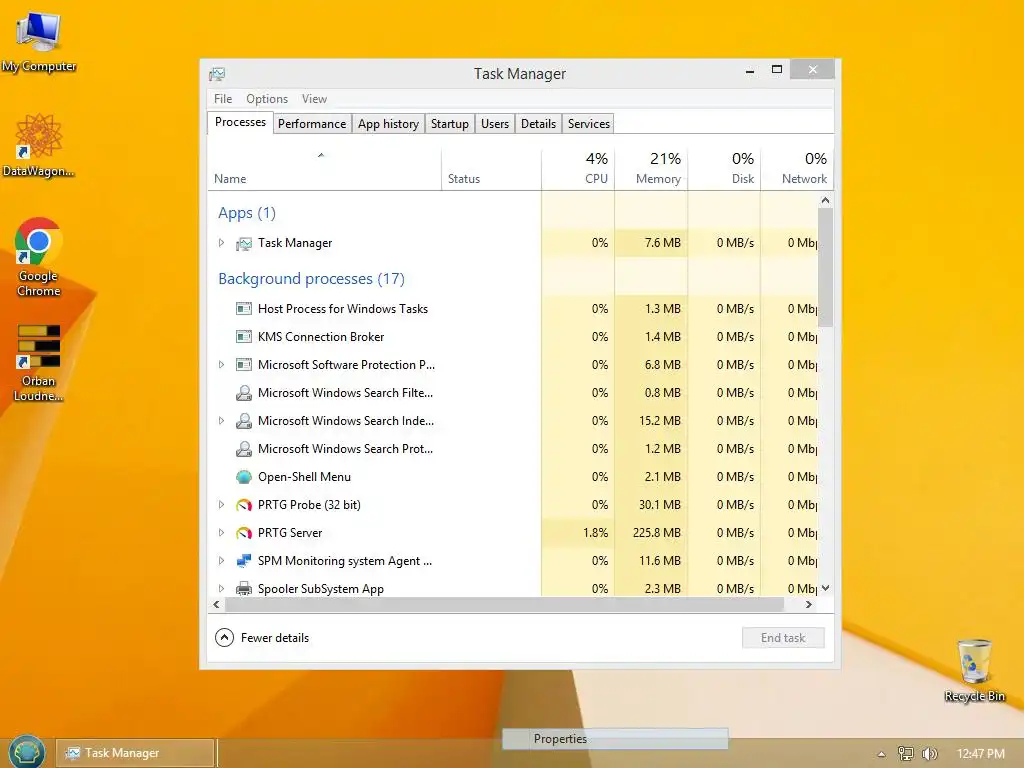Select Google Chrome desktop shortcut
The height and width of the screenshot is (768, 1024).
[x=39, y=257]
